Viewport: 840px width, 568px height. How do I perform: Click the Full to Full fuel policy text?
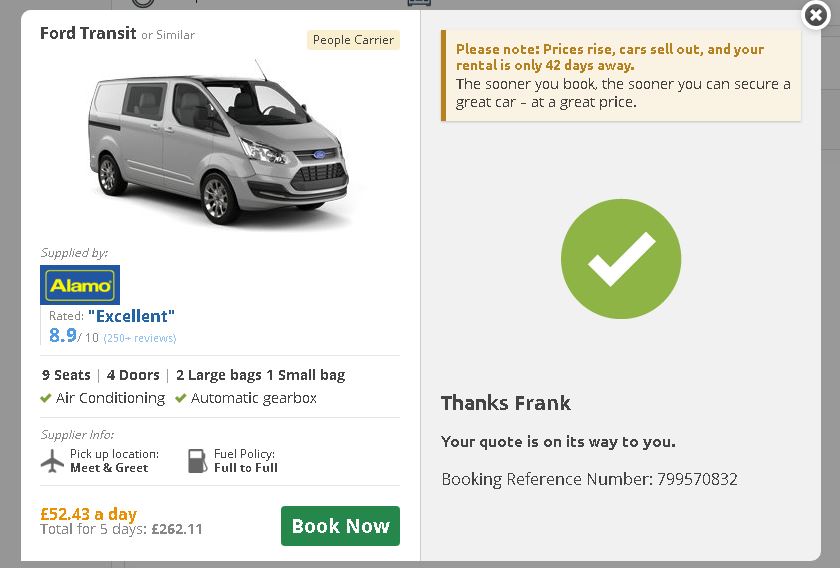pos(246,468)
